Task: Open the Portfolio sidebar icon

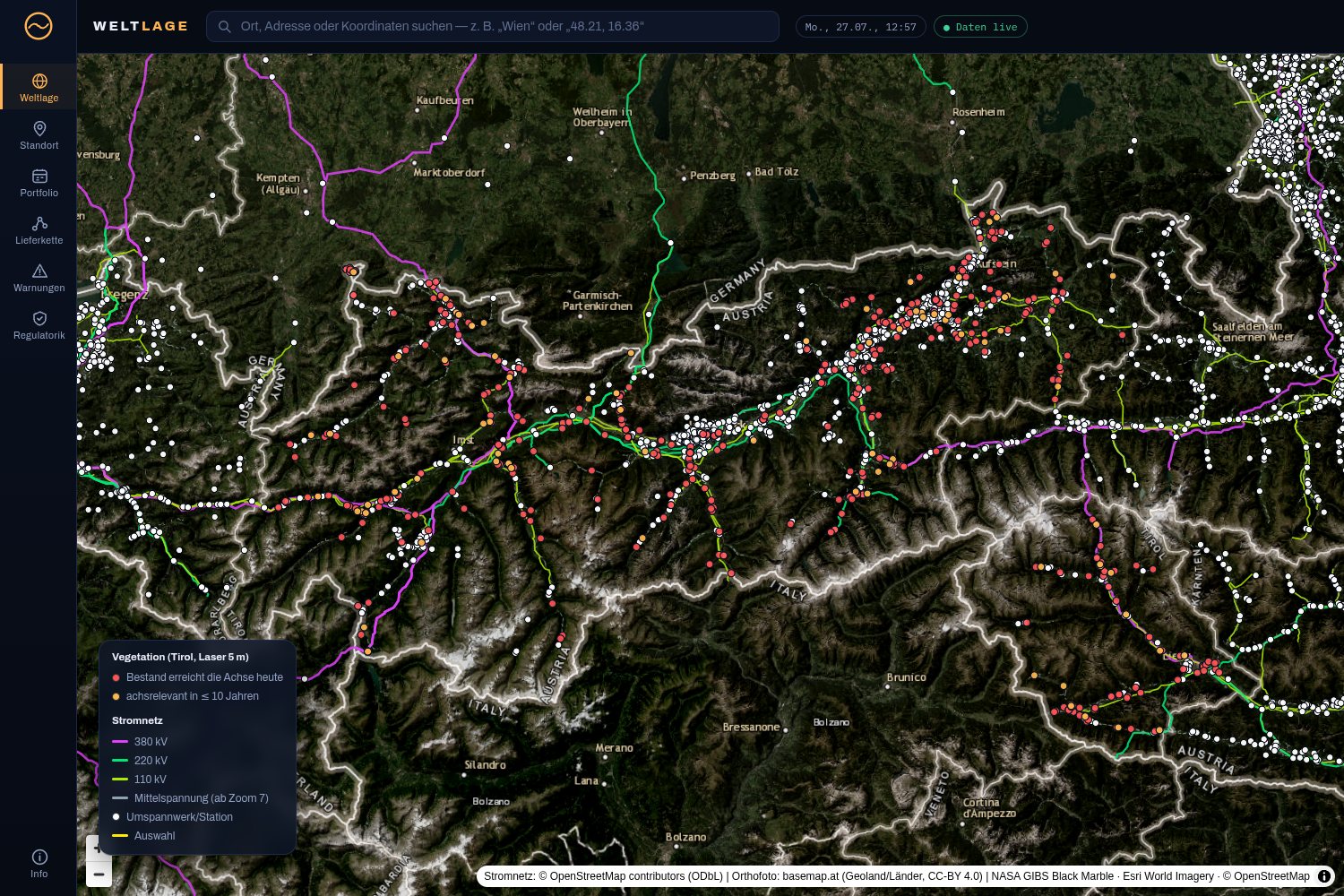Action: click(39, 177)
